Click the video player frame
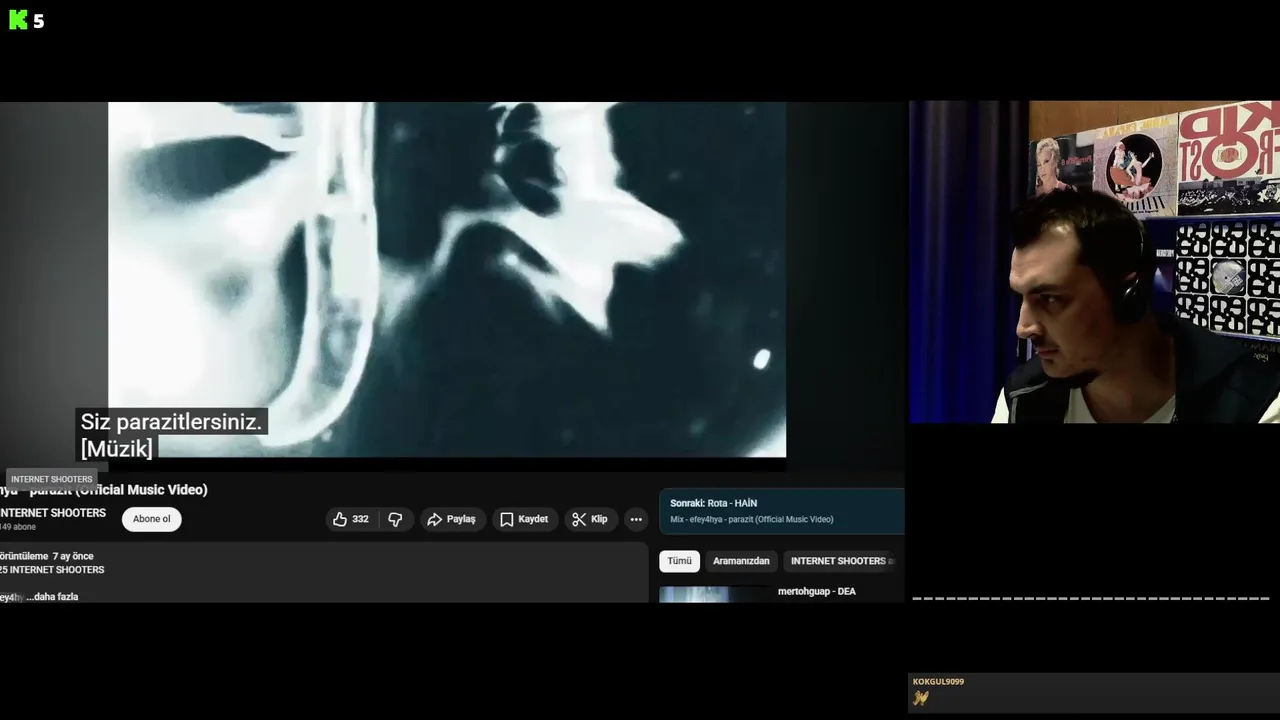Screen dimensions: 1280x720 (x=447, y=279)
